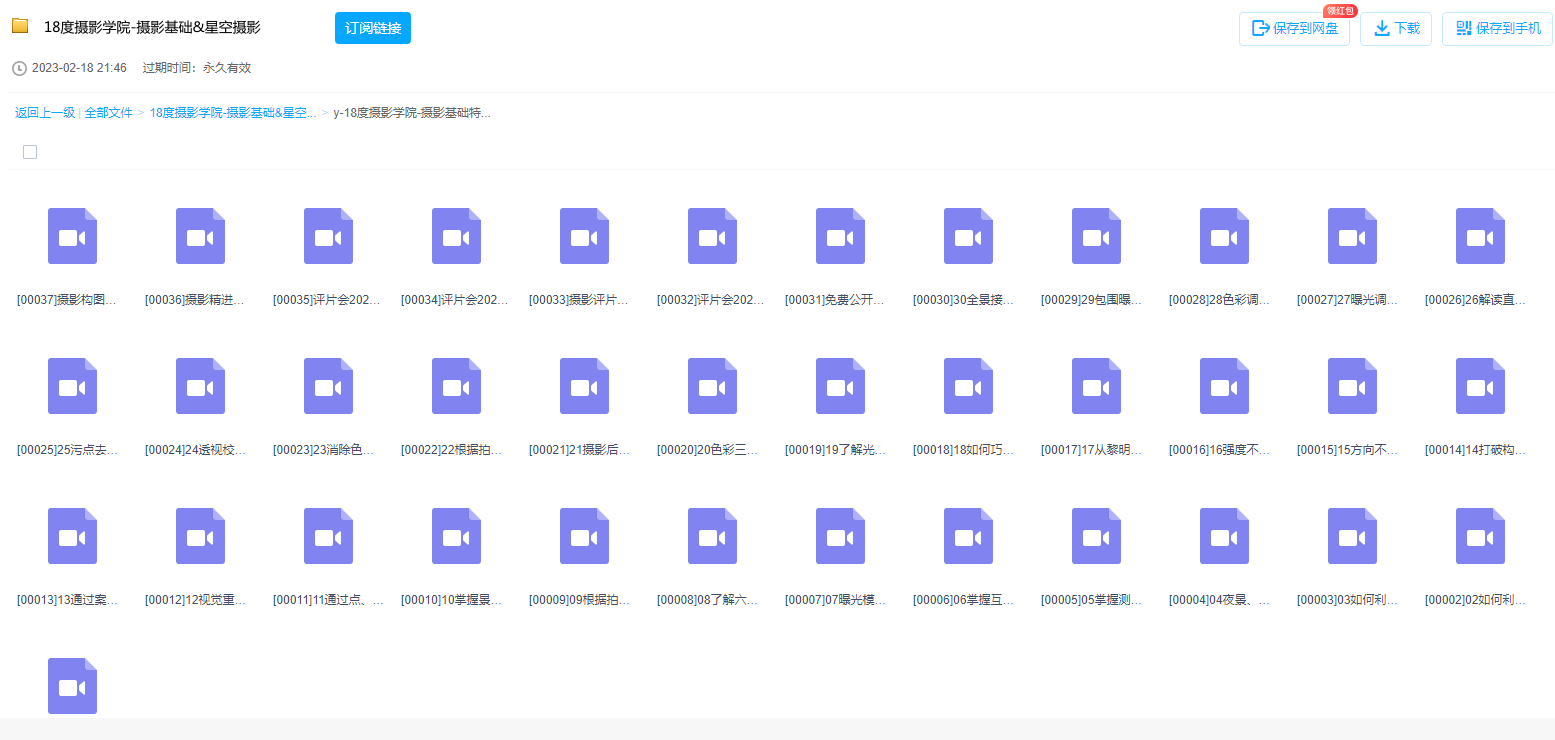Click the 下载 download button
The width and height of the screenshot is (1555, 740).
click(1396, 28)
